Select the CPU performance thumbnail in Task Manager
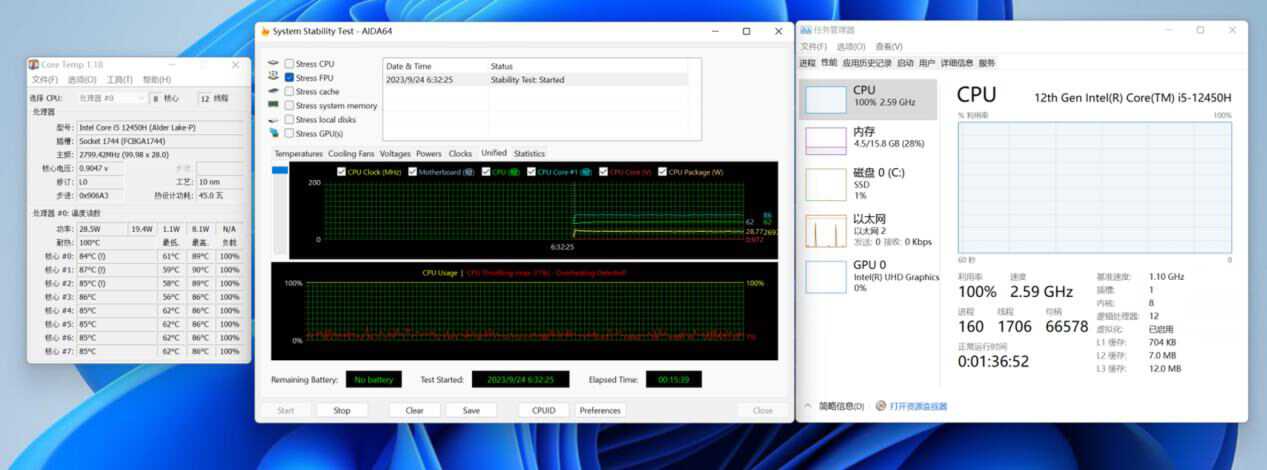 [825, 99]
